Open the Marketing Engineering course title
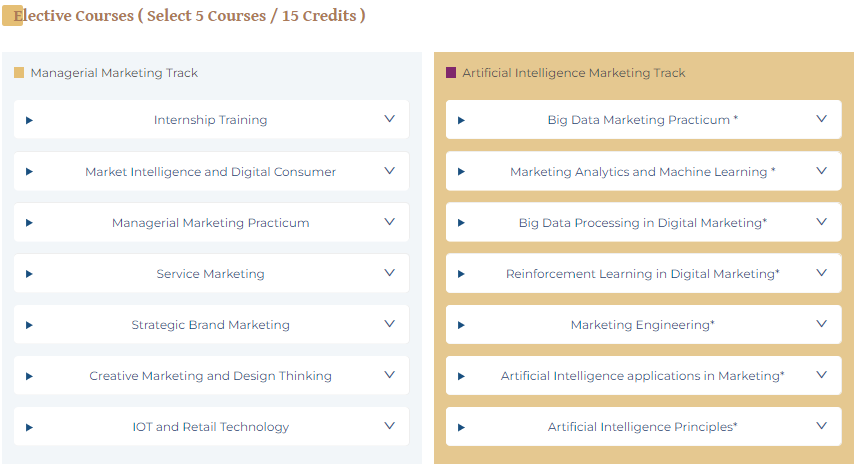 pyautogui.click(x=642, y=325)
